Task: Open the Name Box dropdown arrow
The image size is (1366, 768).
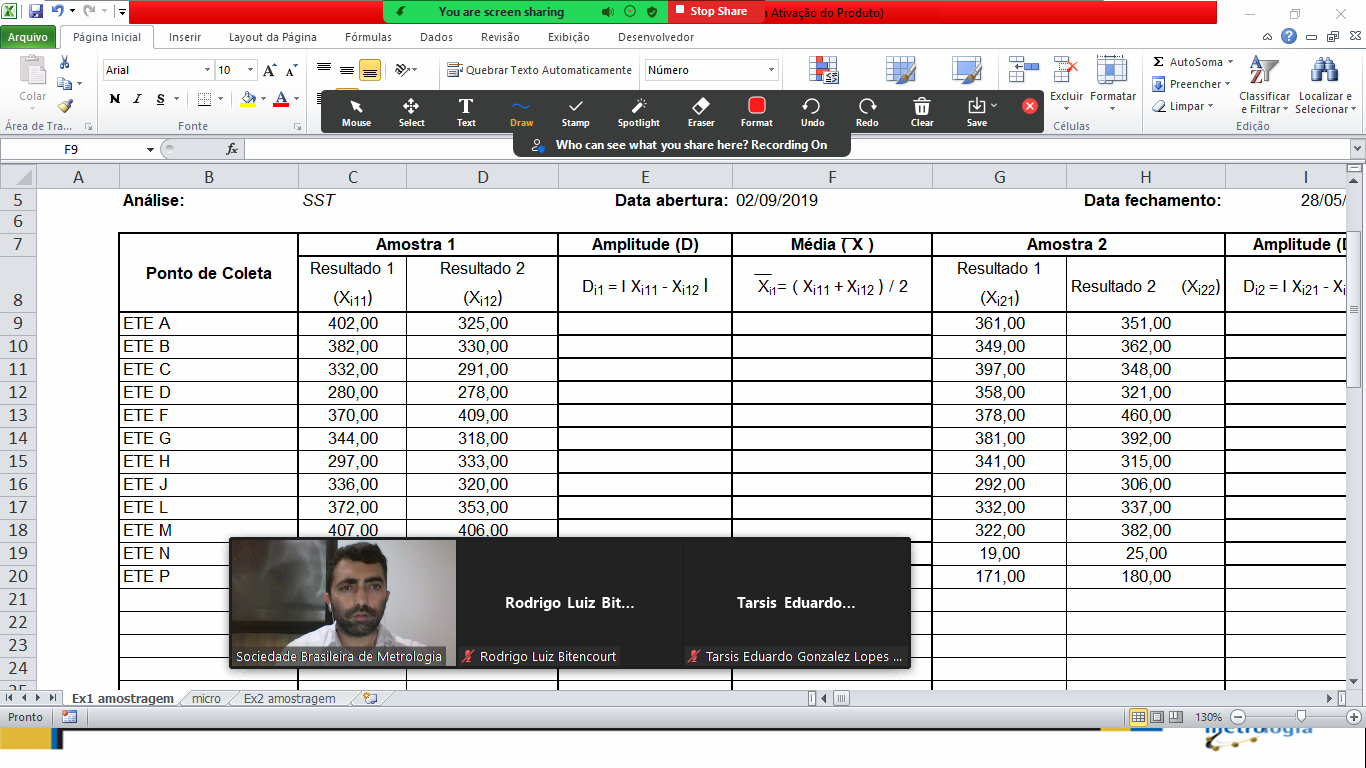Action: 151,149
